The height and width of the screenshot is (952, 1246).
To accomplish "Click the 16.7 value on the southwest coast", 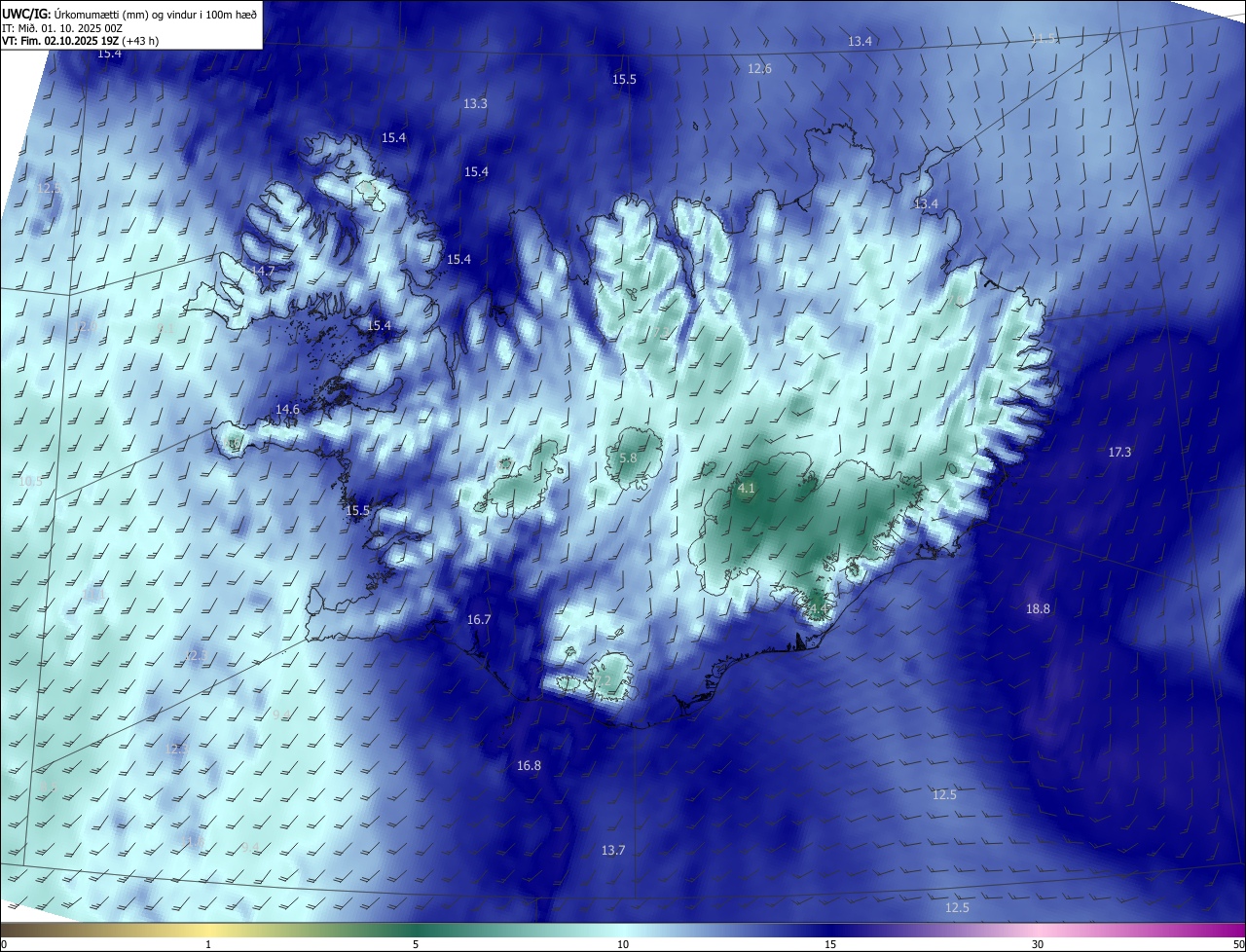I will [479, 619].
